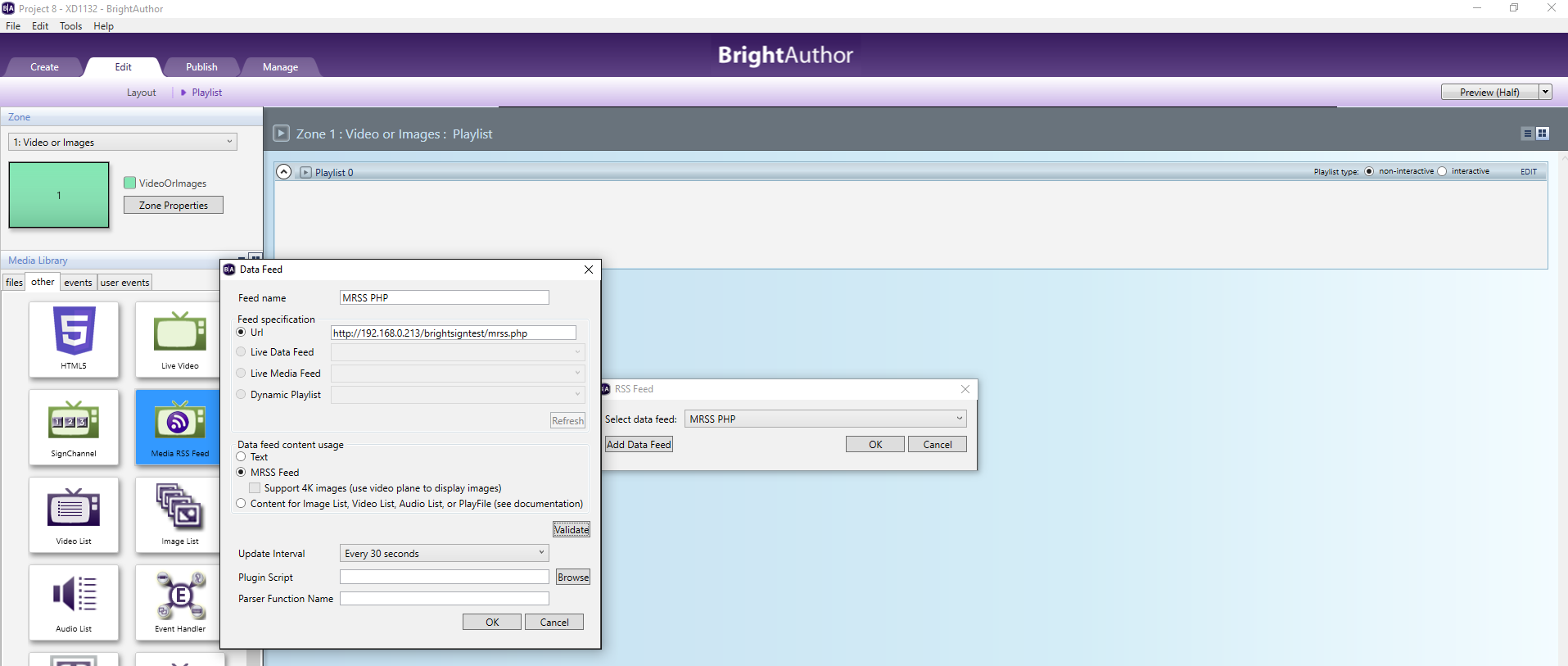Select Live Data Feed radio button
Image resolution: width=1568 pixels, height=666 pixels.
pyautogui.click(x=241, y=352)
